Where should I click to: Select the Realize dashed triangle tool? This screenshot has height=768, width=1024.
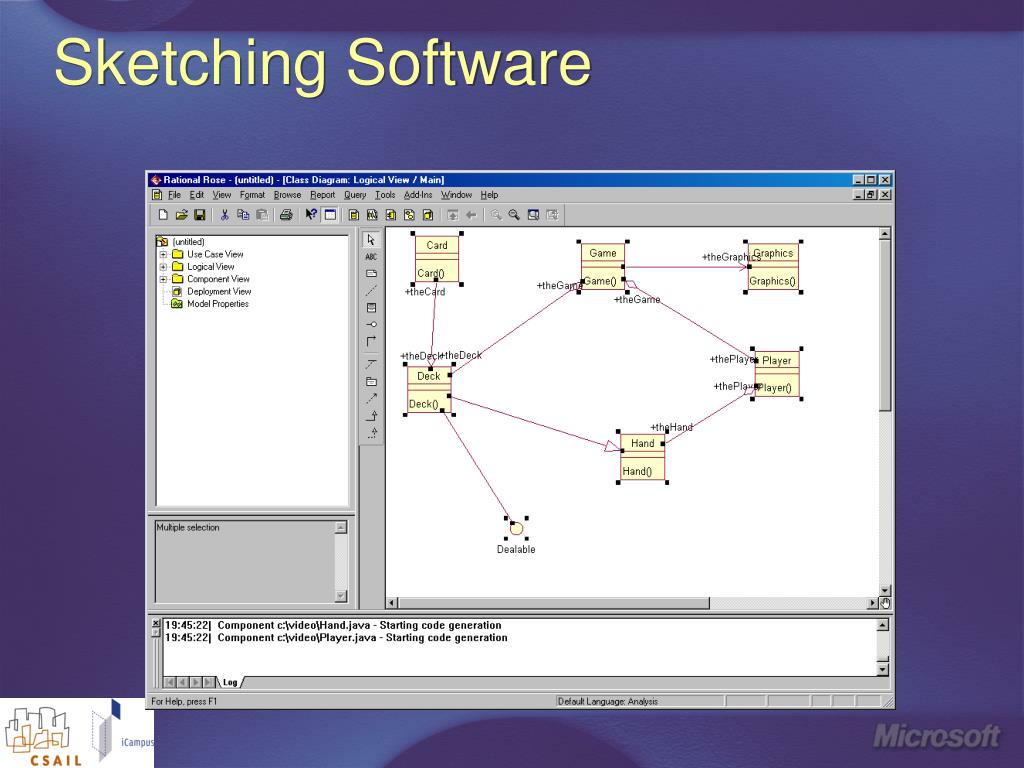click(371, 432)
